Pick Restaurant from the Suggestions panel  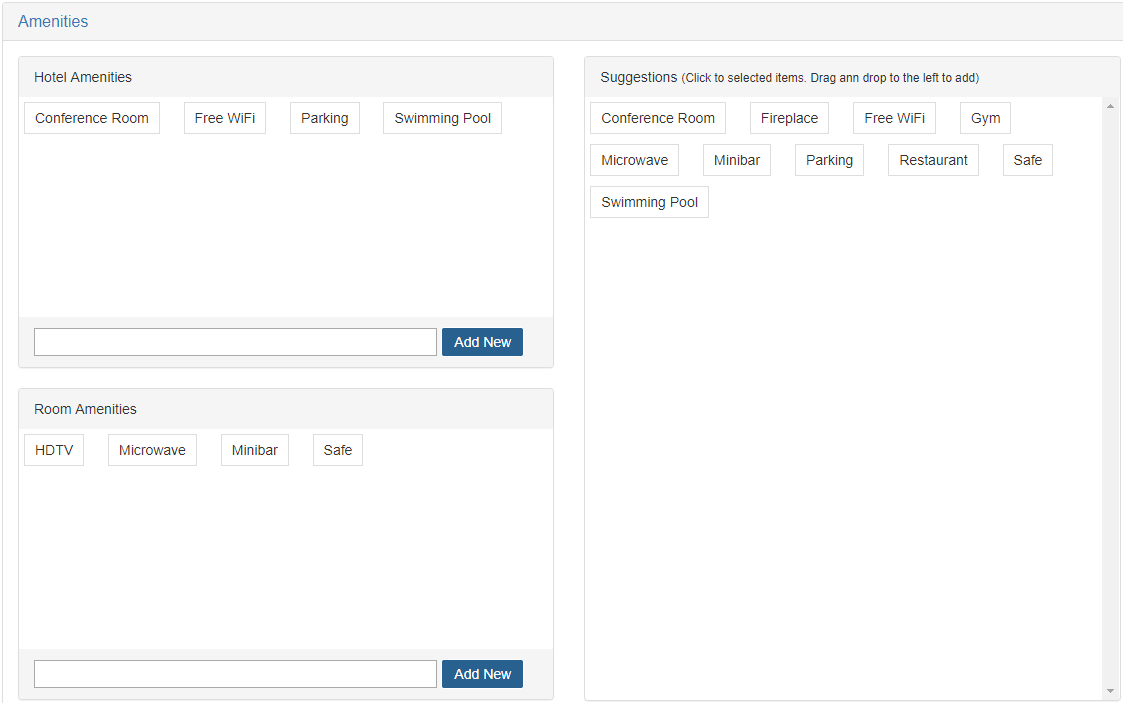(x=933, y=160)
